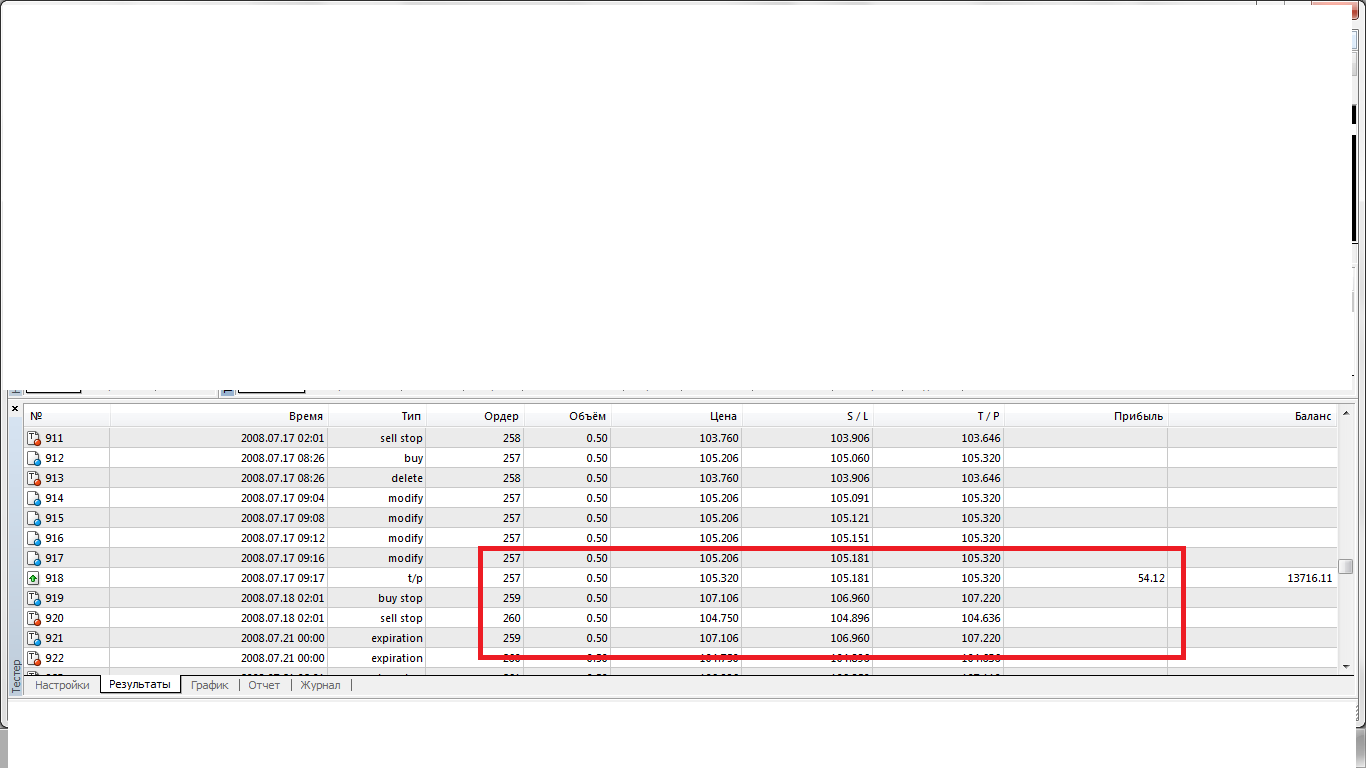
Task: Select S/L value 105.091 in row 914
Action: point(850,498)
